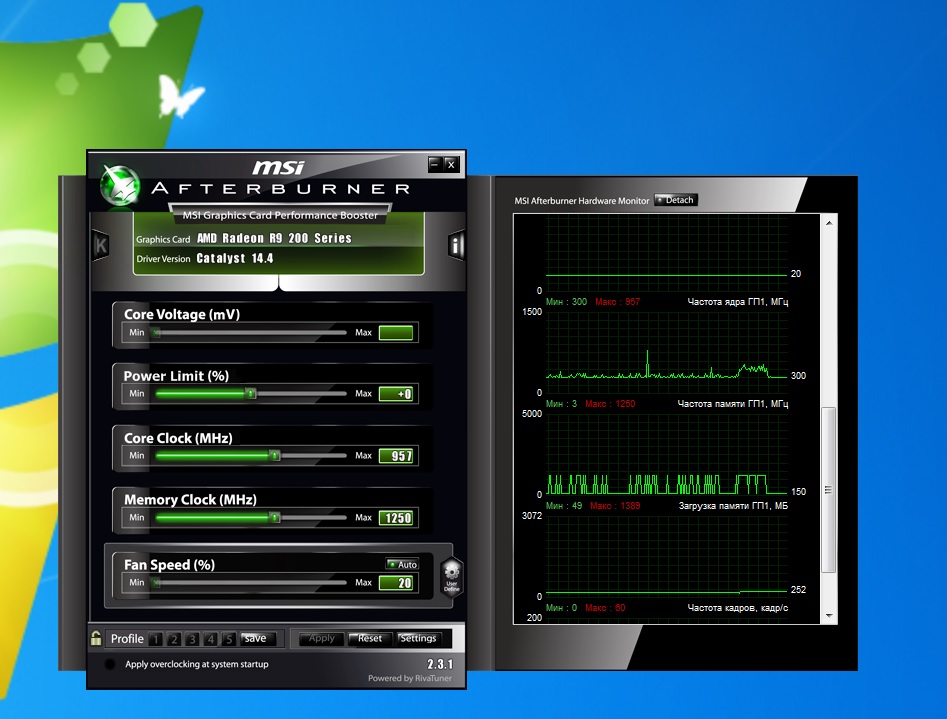
Task: Click the Core Voltage value field
Action: coord(396,332)
